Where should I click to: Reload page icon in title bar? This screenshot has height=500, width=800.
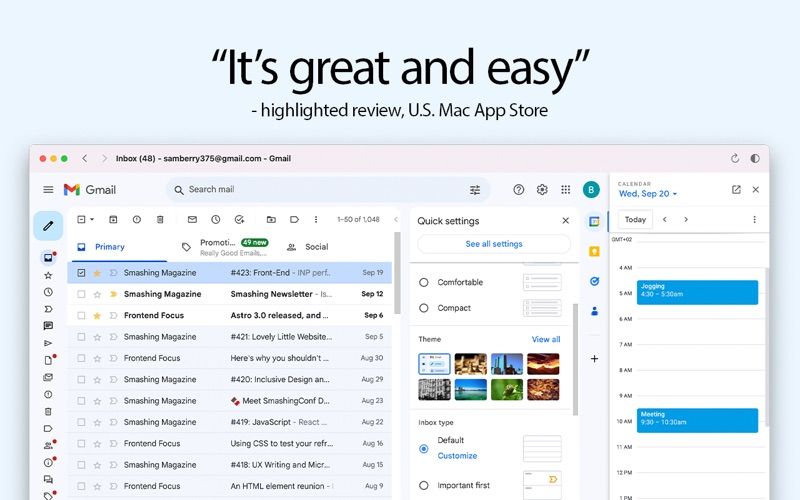tap(735, 159)
